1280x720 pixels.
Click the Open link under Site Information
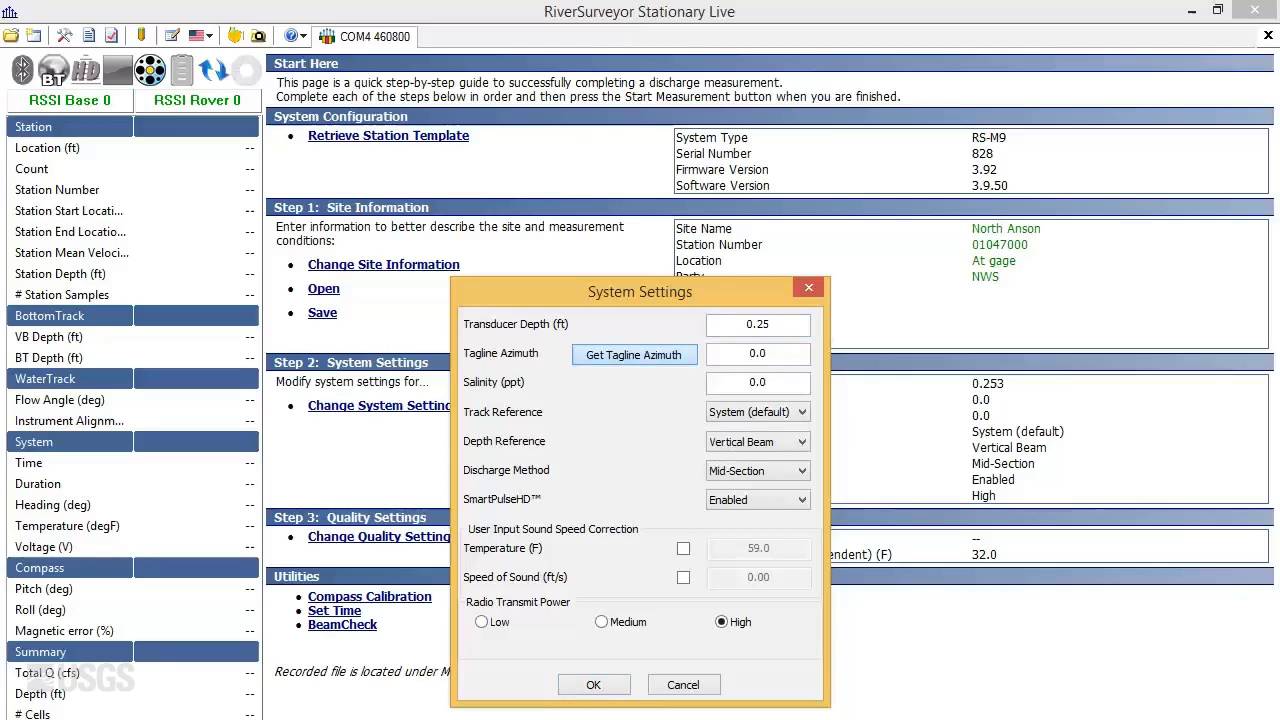point(324,289)
